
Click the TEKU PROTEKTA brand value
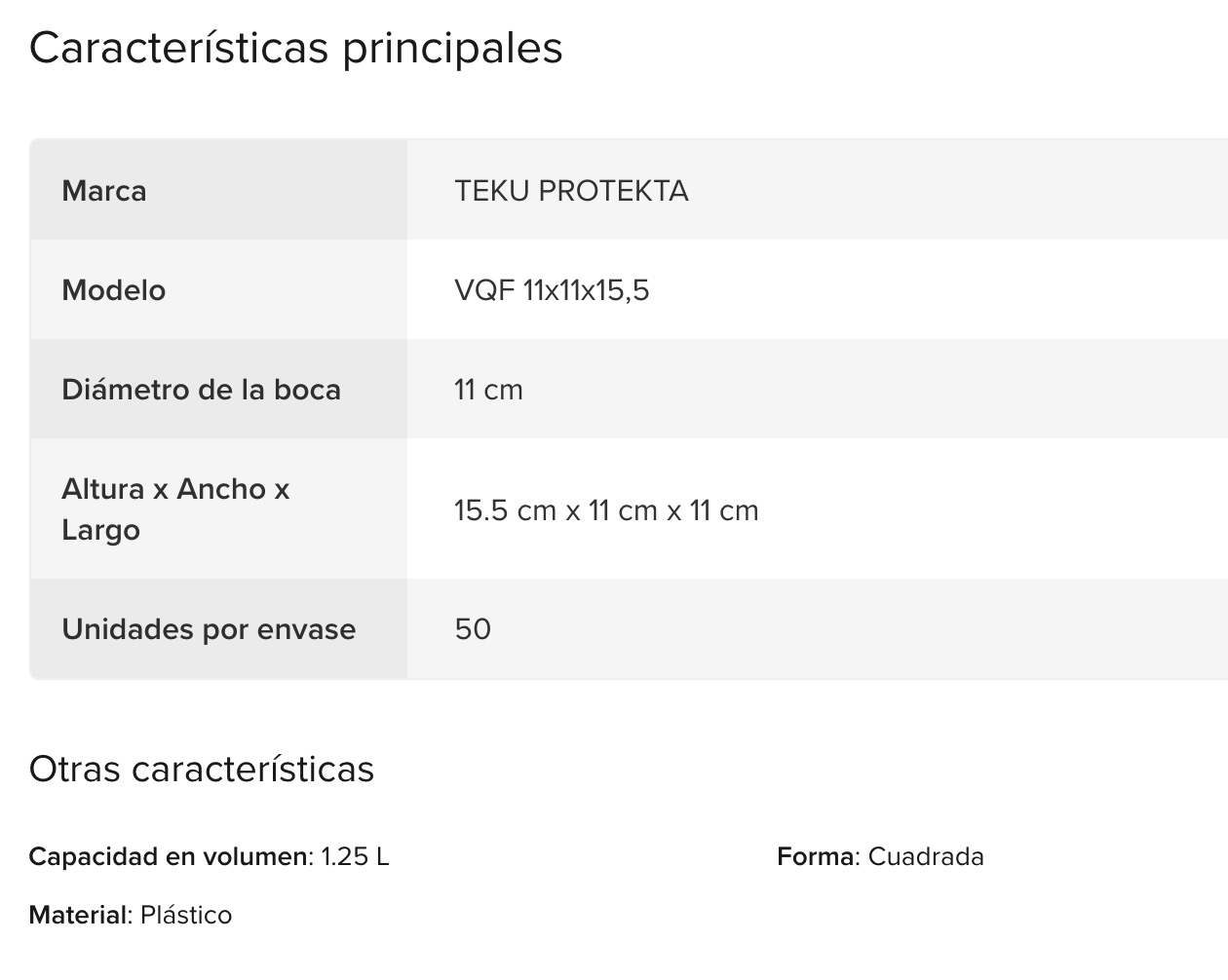pyautogui.click(x=571, y=191)
